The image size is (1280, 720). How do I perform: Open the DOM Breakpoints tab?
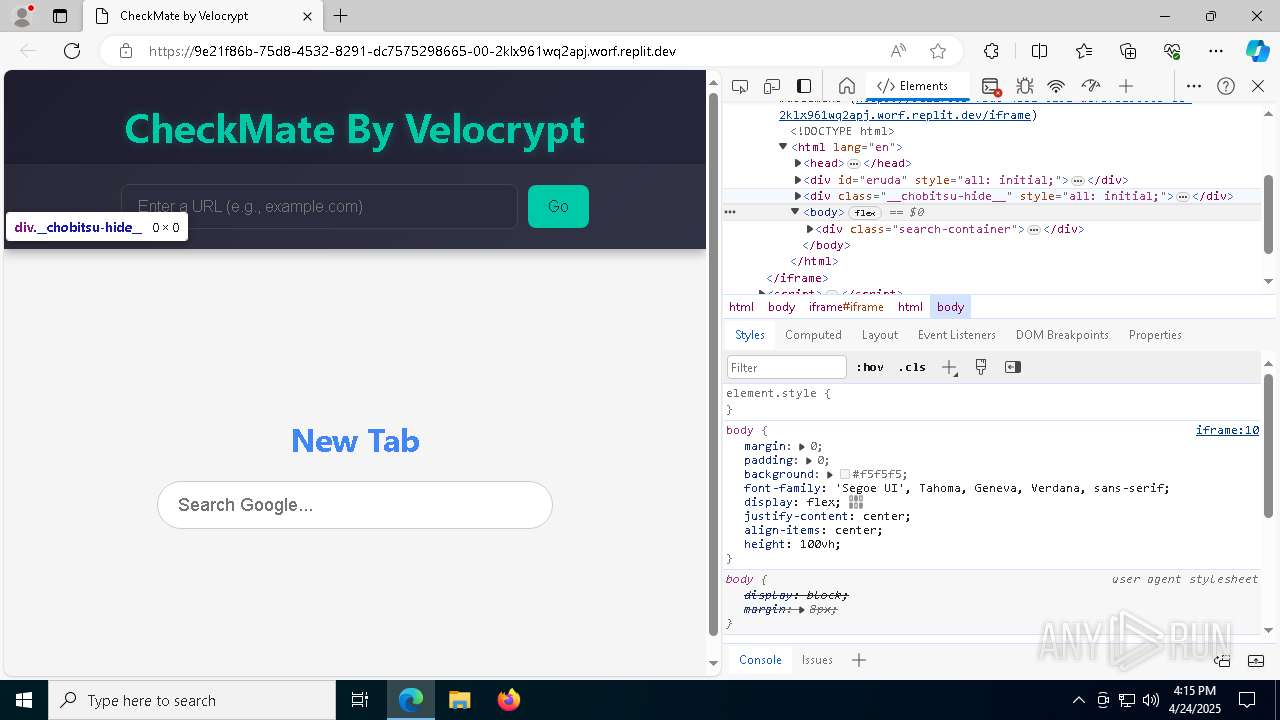[x=1062, y=335]
